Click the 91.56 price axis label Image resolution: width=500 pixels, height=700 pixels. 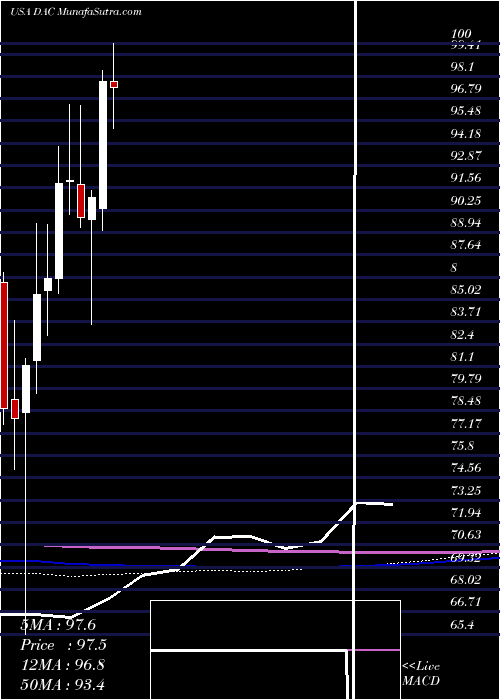[x=466, y=178]
